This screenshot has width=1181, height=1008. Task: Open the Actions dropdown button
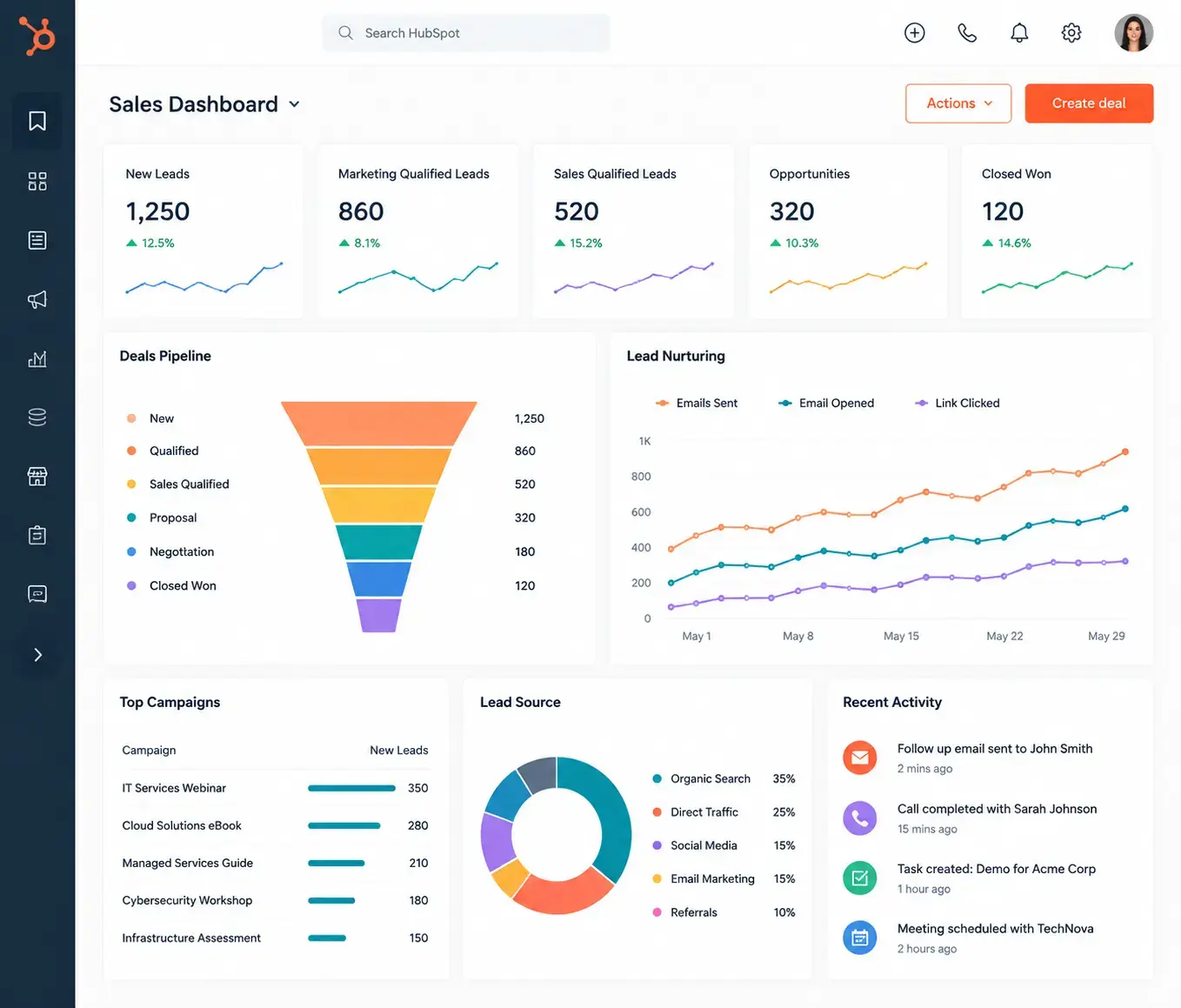958,103
